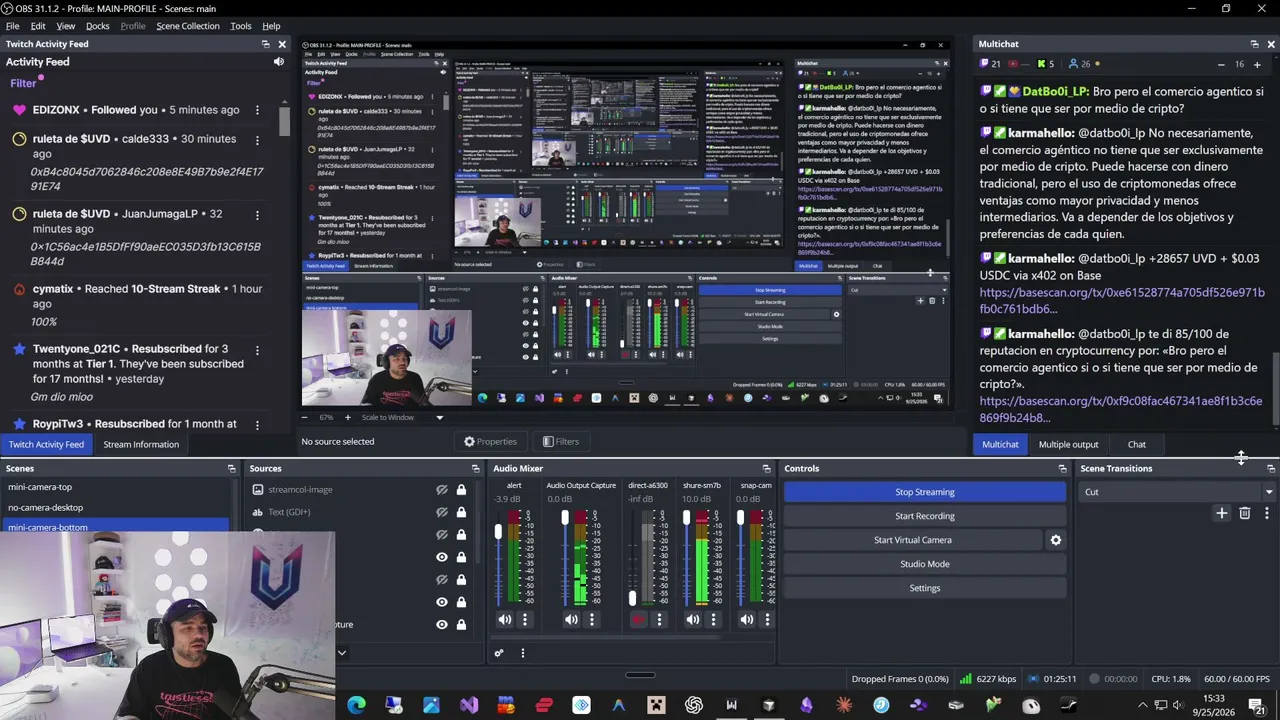This screenshot has width=1280, height=720.
Task: Toggle Activity Feed sound speaker icon
Action: click(279, 62)
